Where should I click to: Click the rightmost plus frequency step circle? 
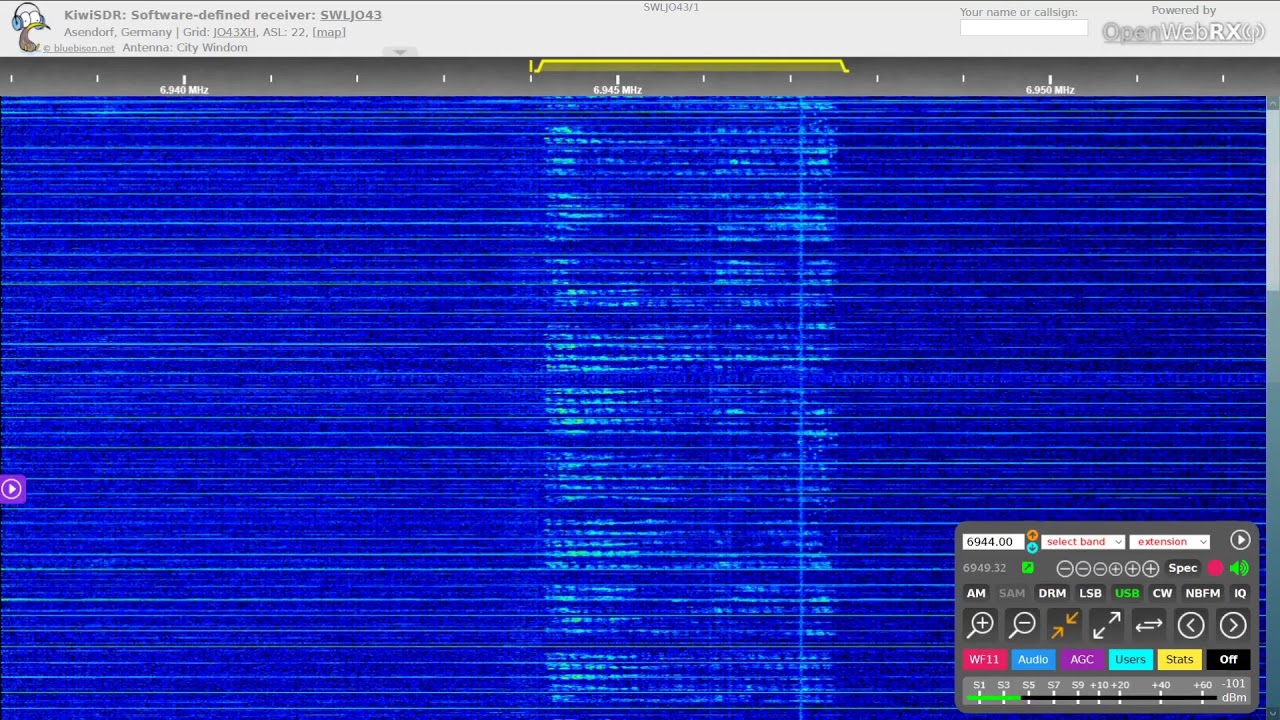coord(1151,569)
